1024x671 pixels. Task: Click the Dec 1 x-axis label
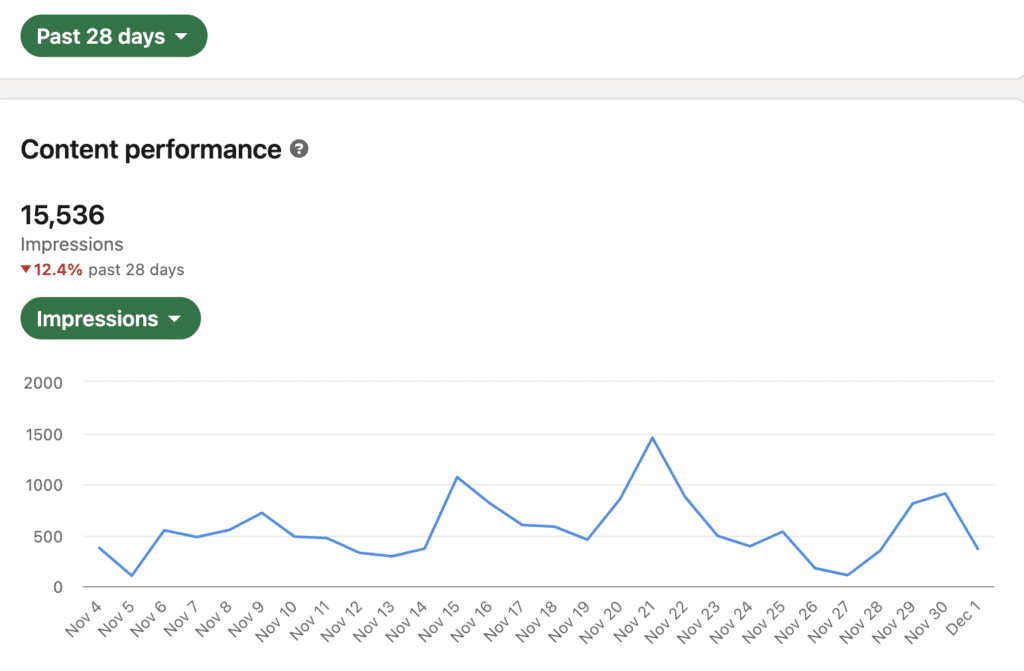tap(963, 618)
